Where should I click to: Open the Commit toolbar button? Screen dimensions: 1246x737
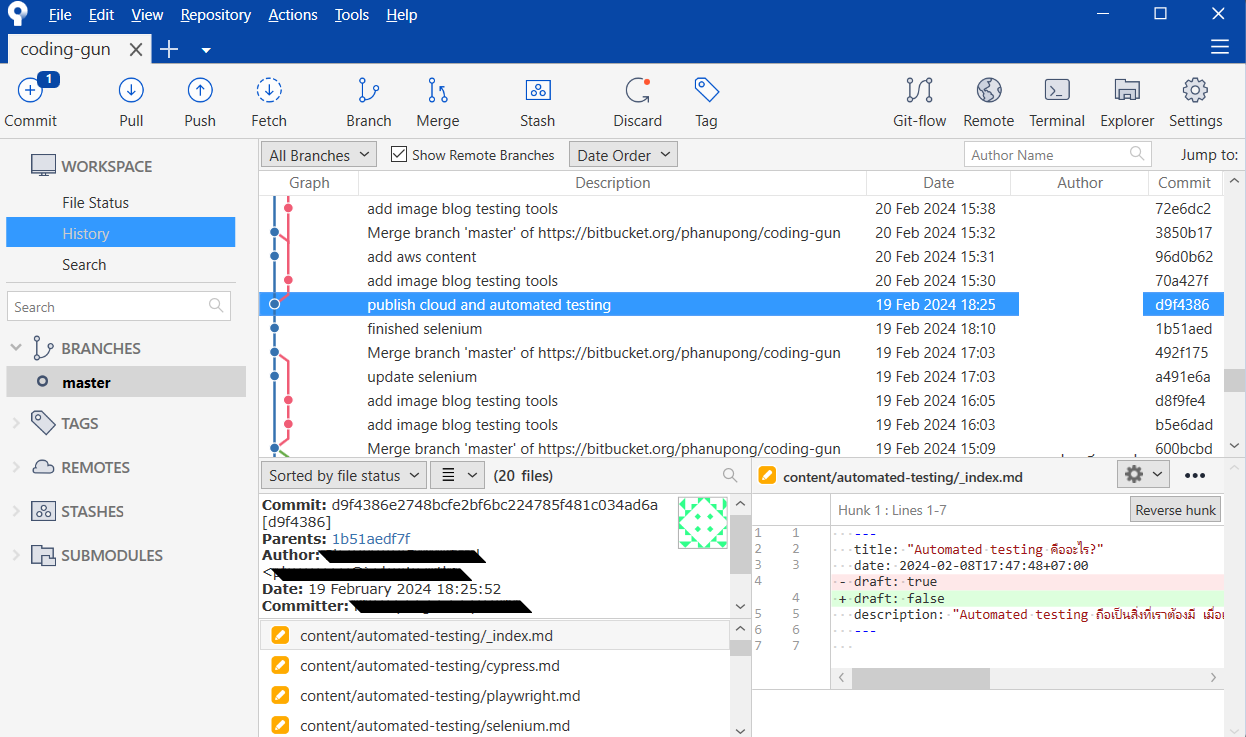tap(31, 101)
